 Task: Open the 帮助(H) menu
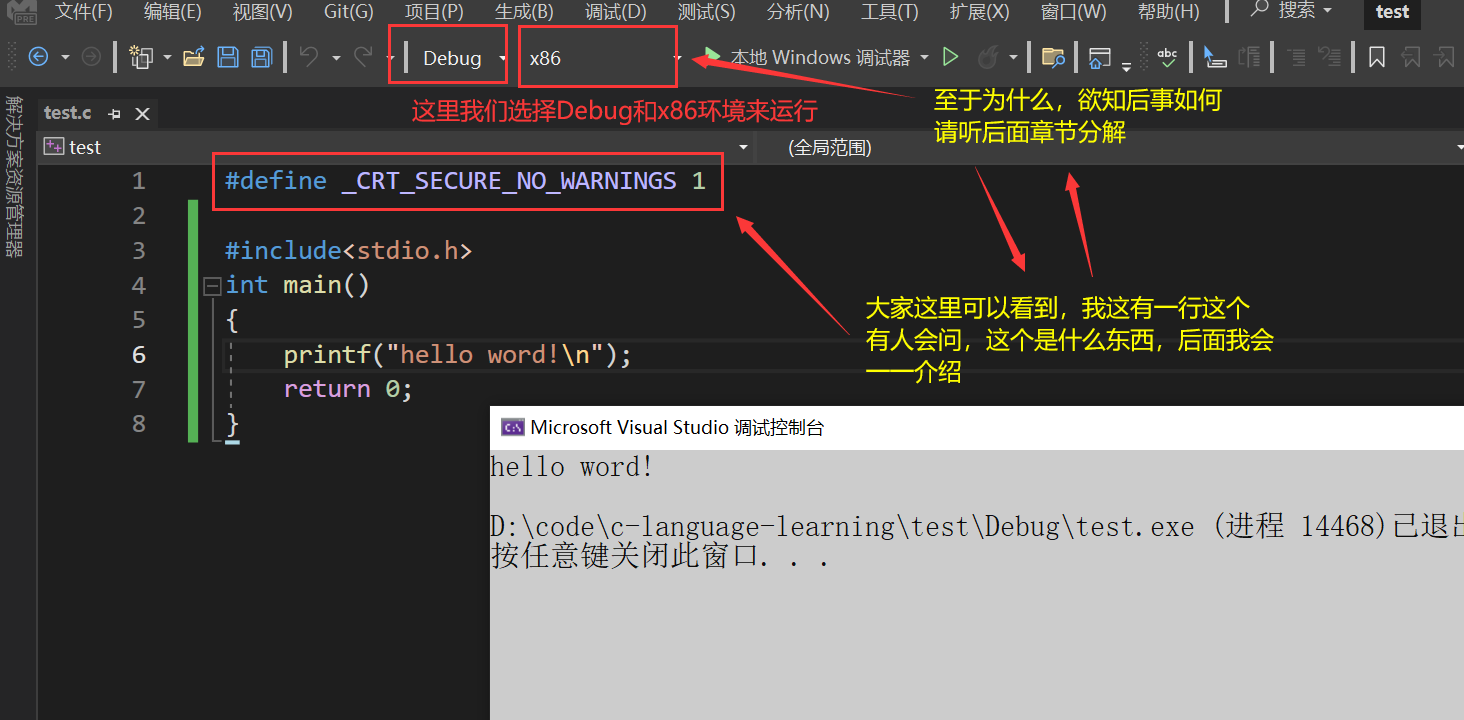point(1168,12)
